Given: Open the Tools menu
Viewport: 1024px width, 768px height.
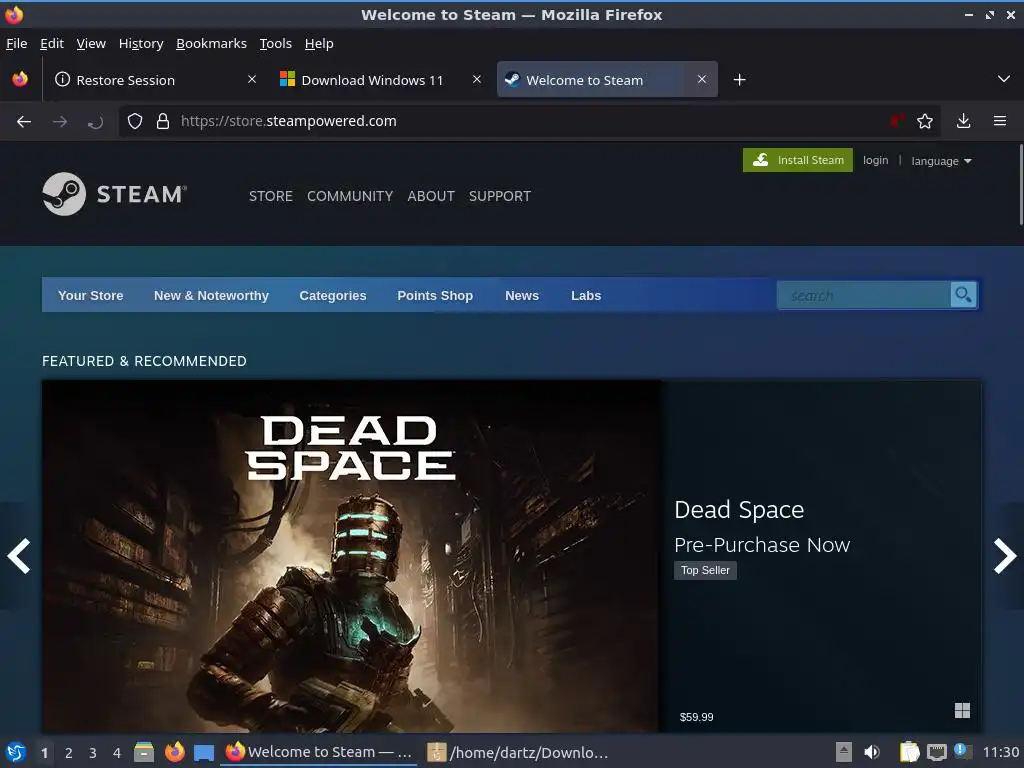Looking at the screenshot, I should pyautogui.click(x=276, y=43).
